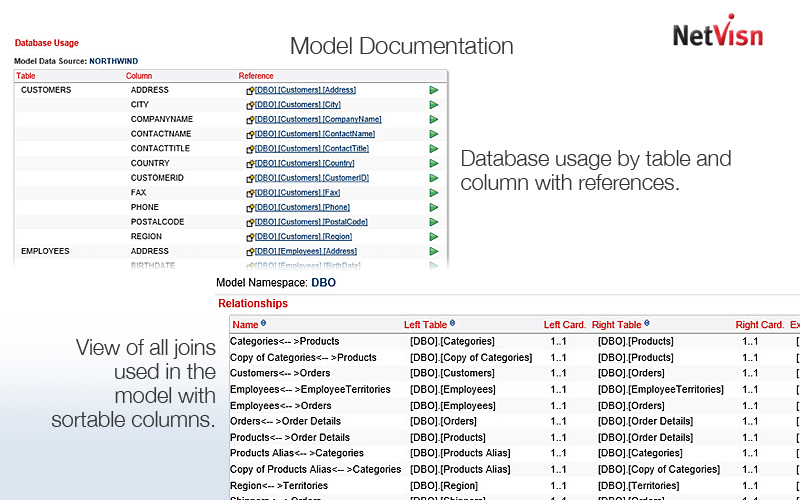Click reference icon beside [Customers].[CompanyName] link
This screenshot has width=800, height=500.
coord(250,120)
